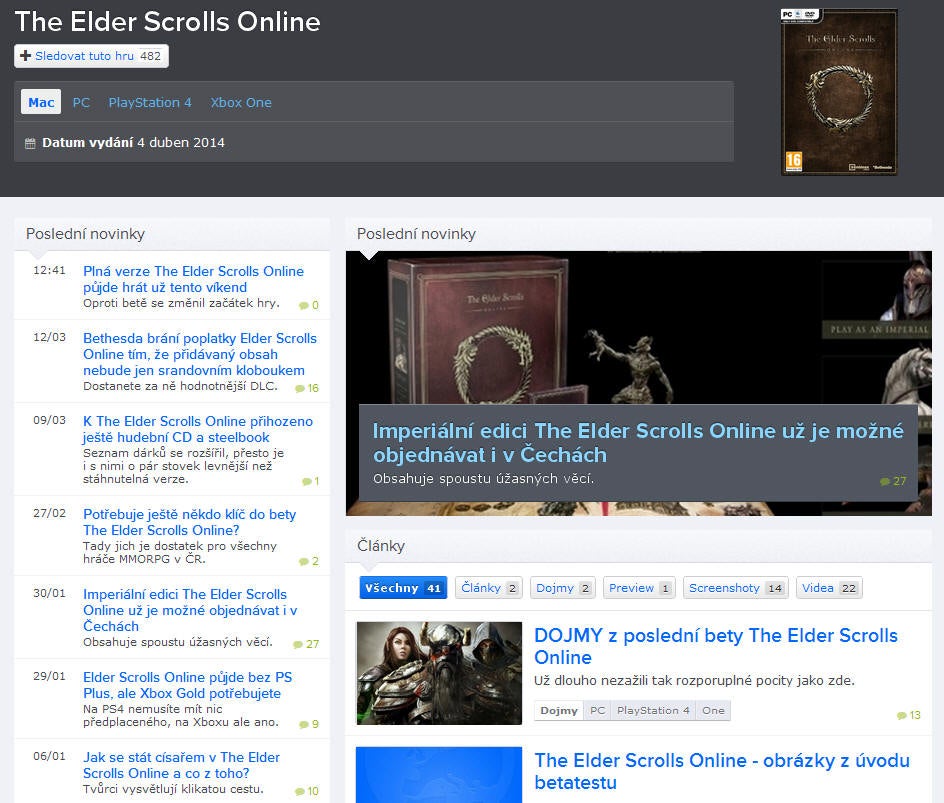Filter articles by Dojmy 2
This screenshot has width=944, height=803.
tap(563, 588)
